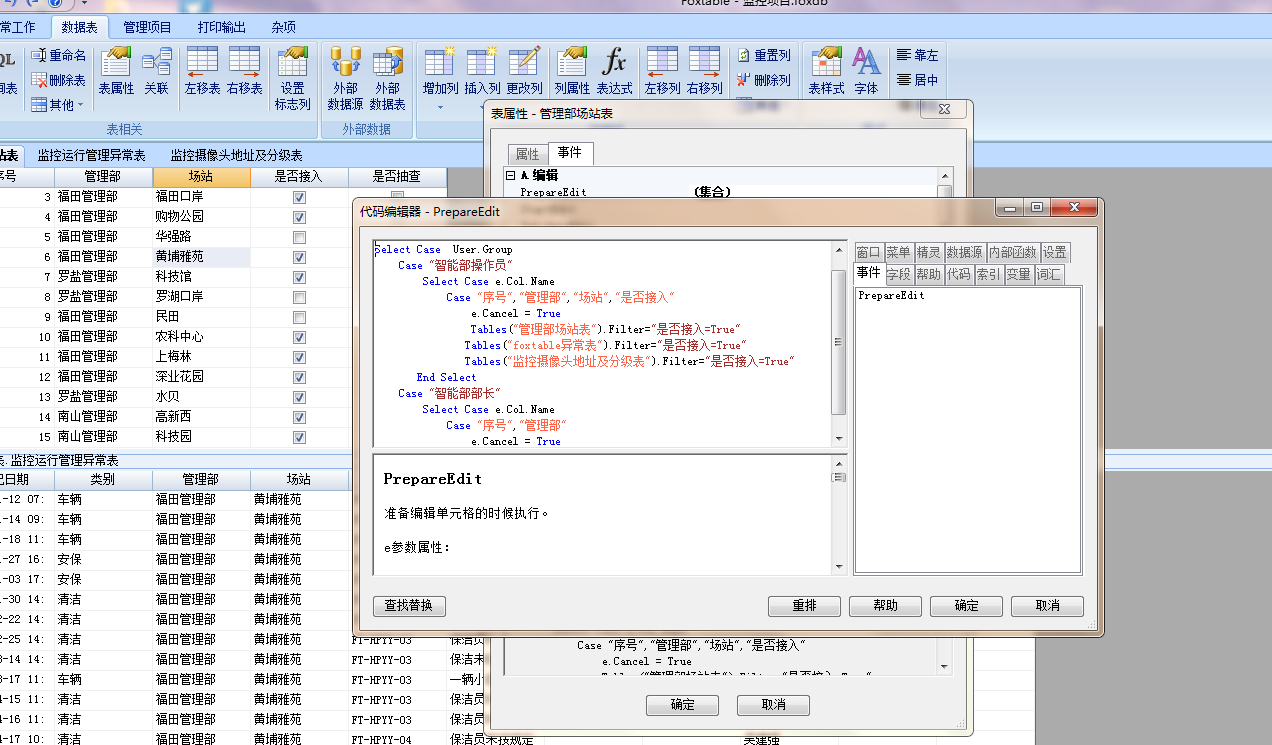
Task: Open the 其他 dropdown in 表相关 group
Action: pyautogui.click(x=58, y=104)
